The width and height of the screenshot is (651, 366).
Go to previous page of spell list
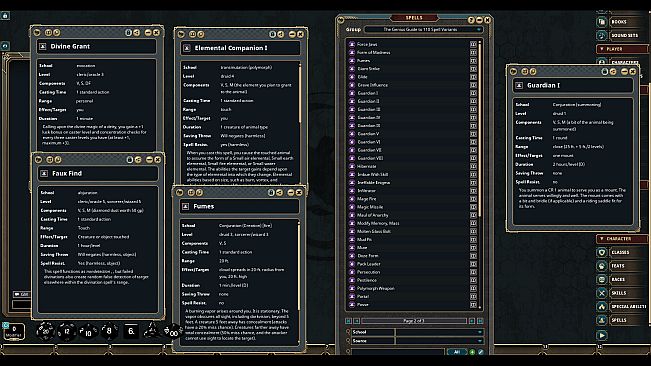click(356, 321)
